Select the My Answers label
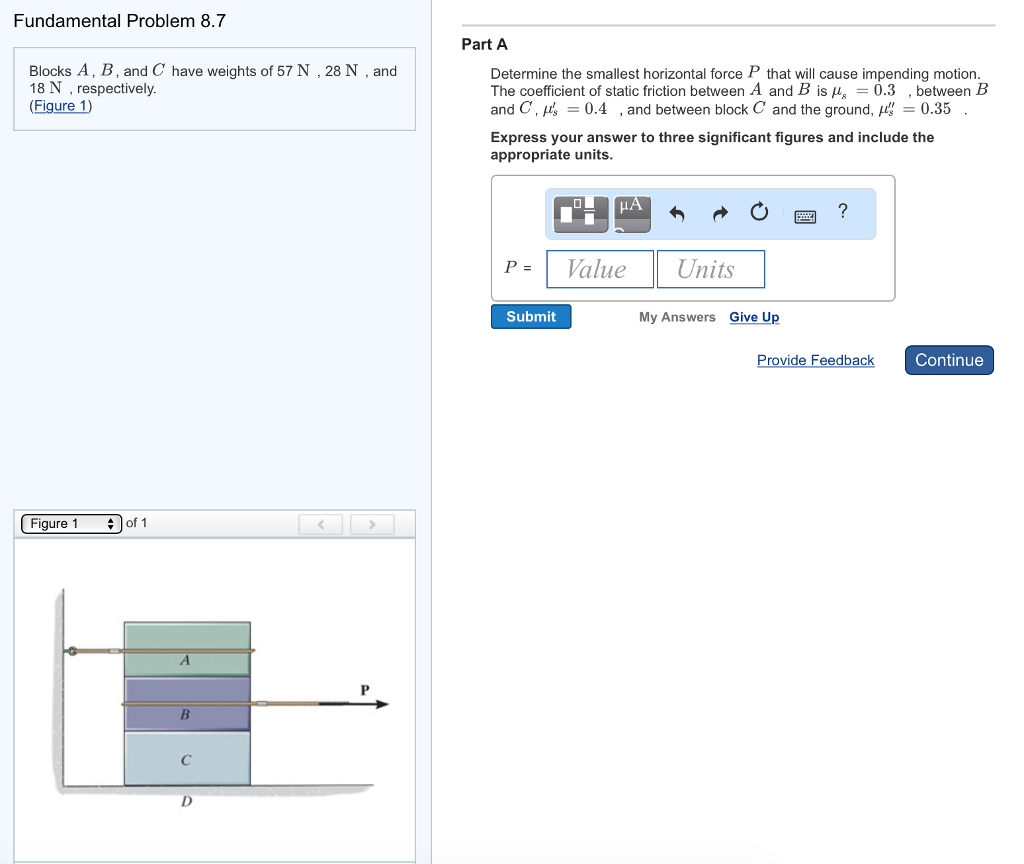Screen dimensions: 1024x864 coord(677,317)
